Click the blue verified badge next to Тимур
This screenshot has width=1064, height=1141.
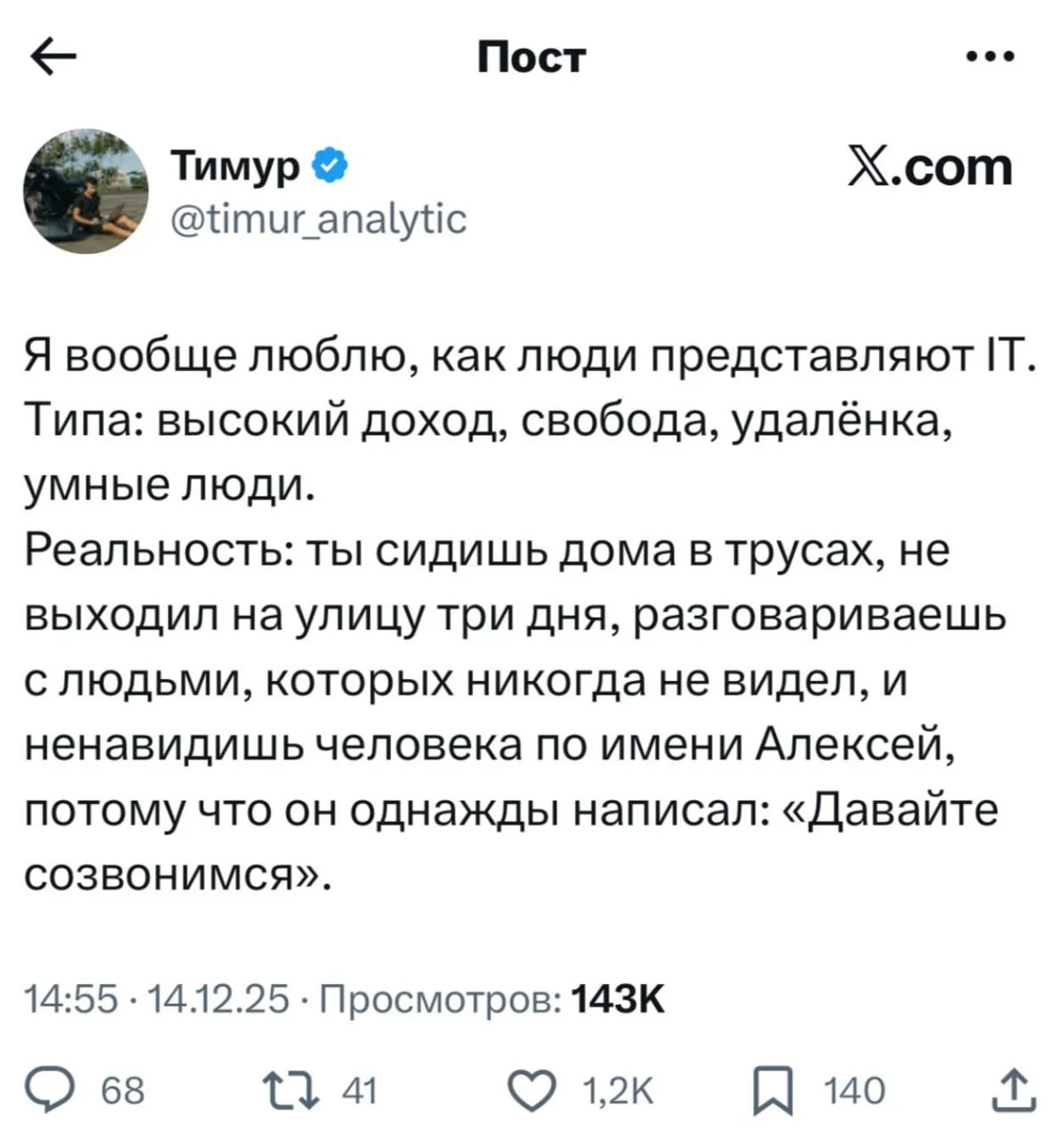[x=328, y=163]
